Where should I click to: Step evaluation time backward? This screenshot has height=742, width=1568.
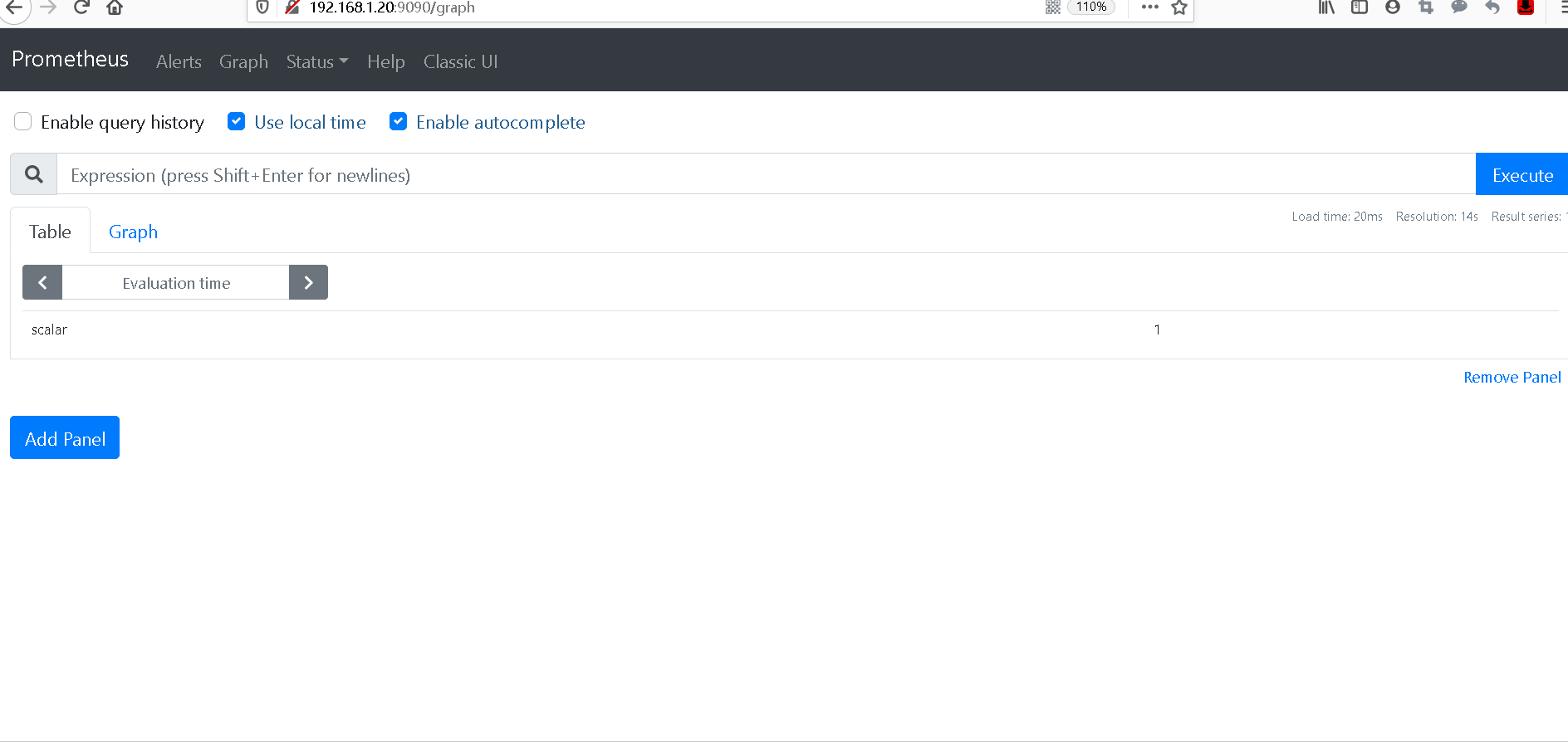tap(42, 283)
